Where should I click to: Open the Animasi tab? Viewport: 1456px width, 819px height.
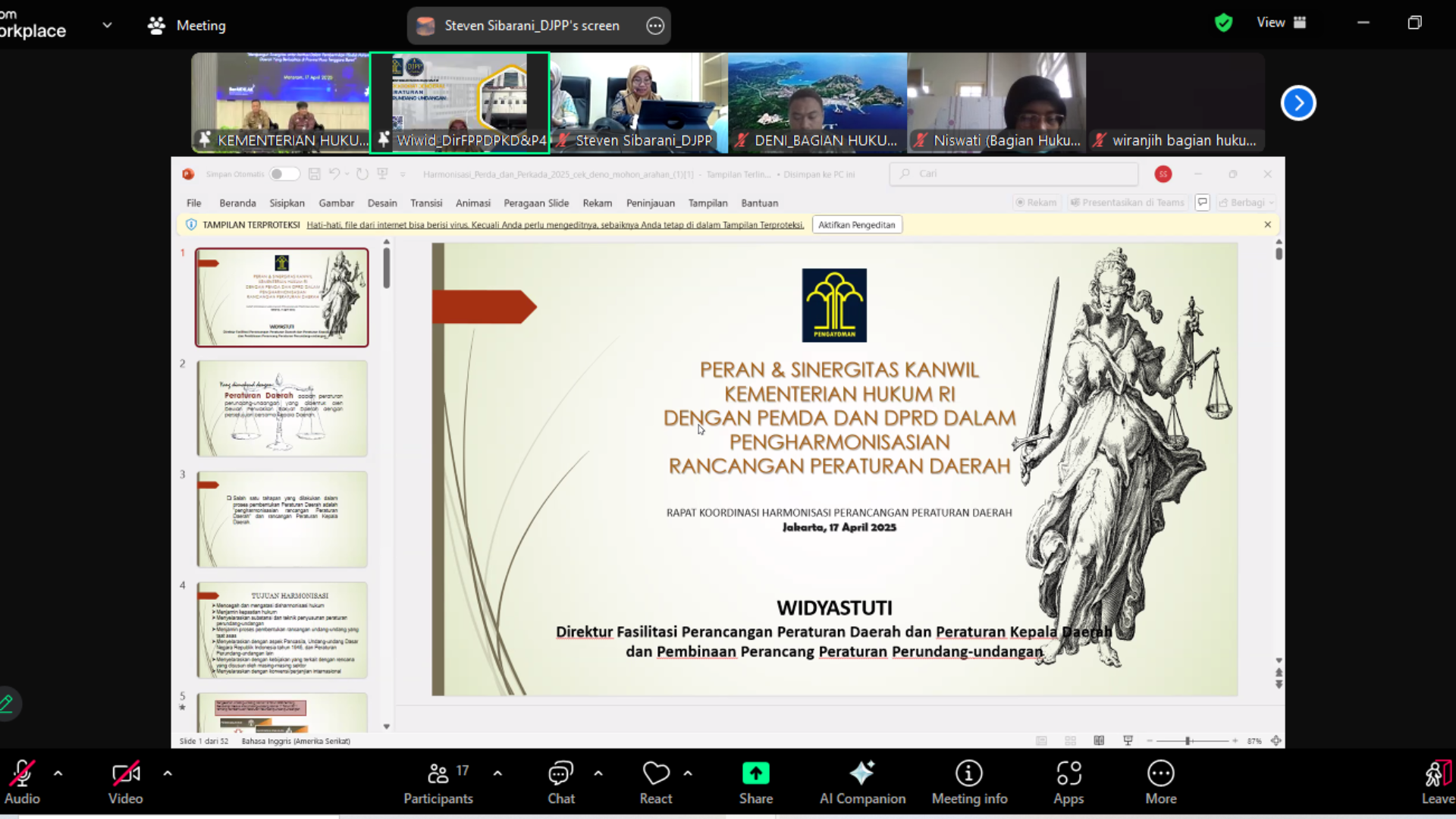[x=473, y=203]
